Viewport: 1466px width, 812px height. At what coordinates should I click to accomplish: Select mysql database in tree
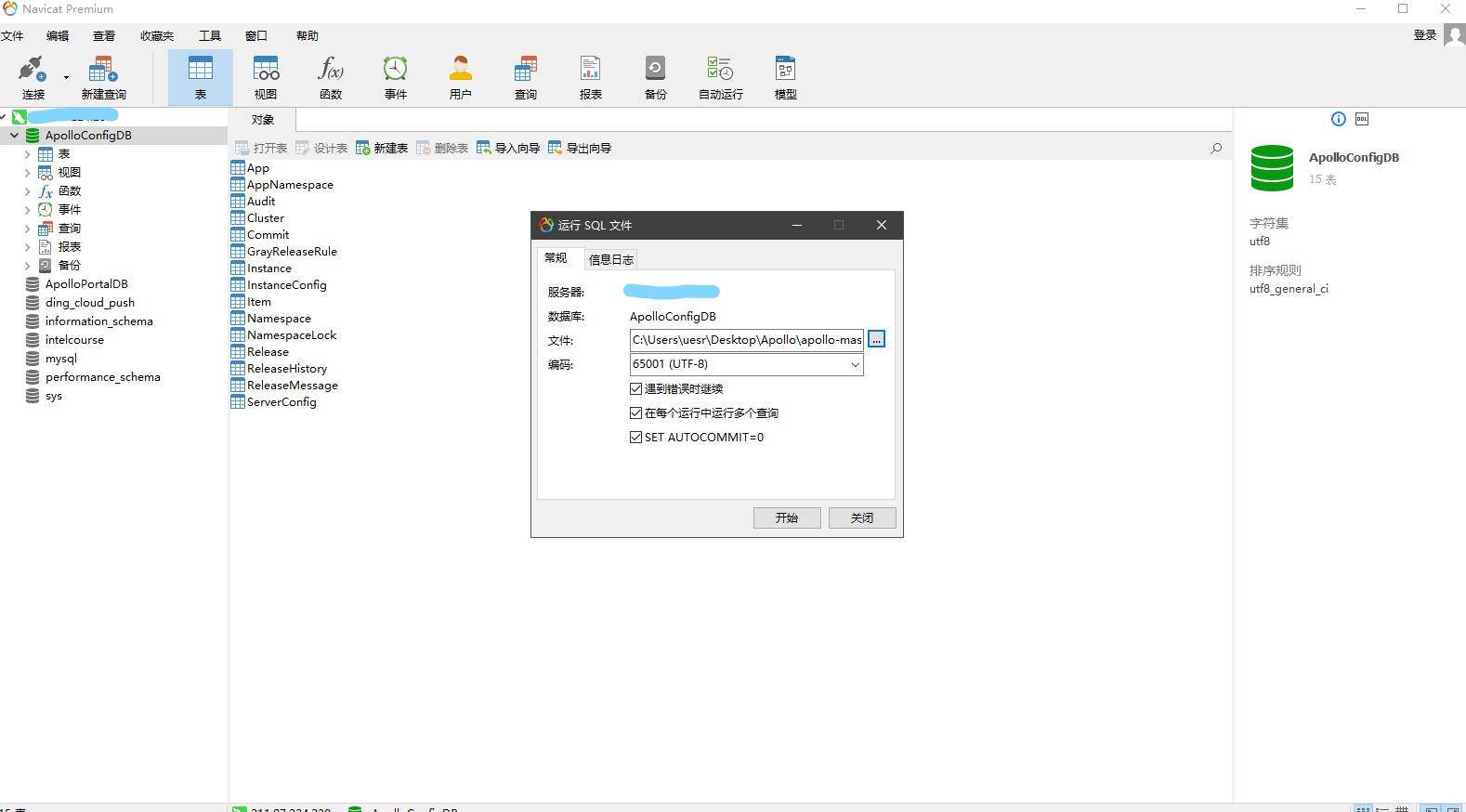[61, 359]
